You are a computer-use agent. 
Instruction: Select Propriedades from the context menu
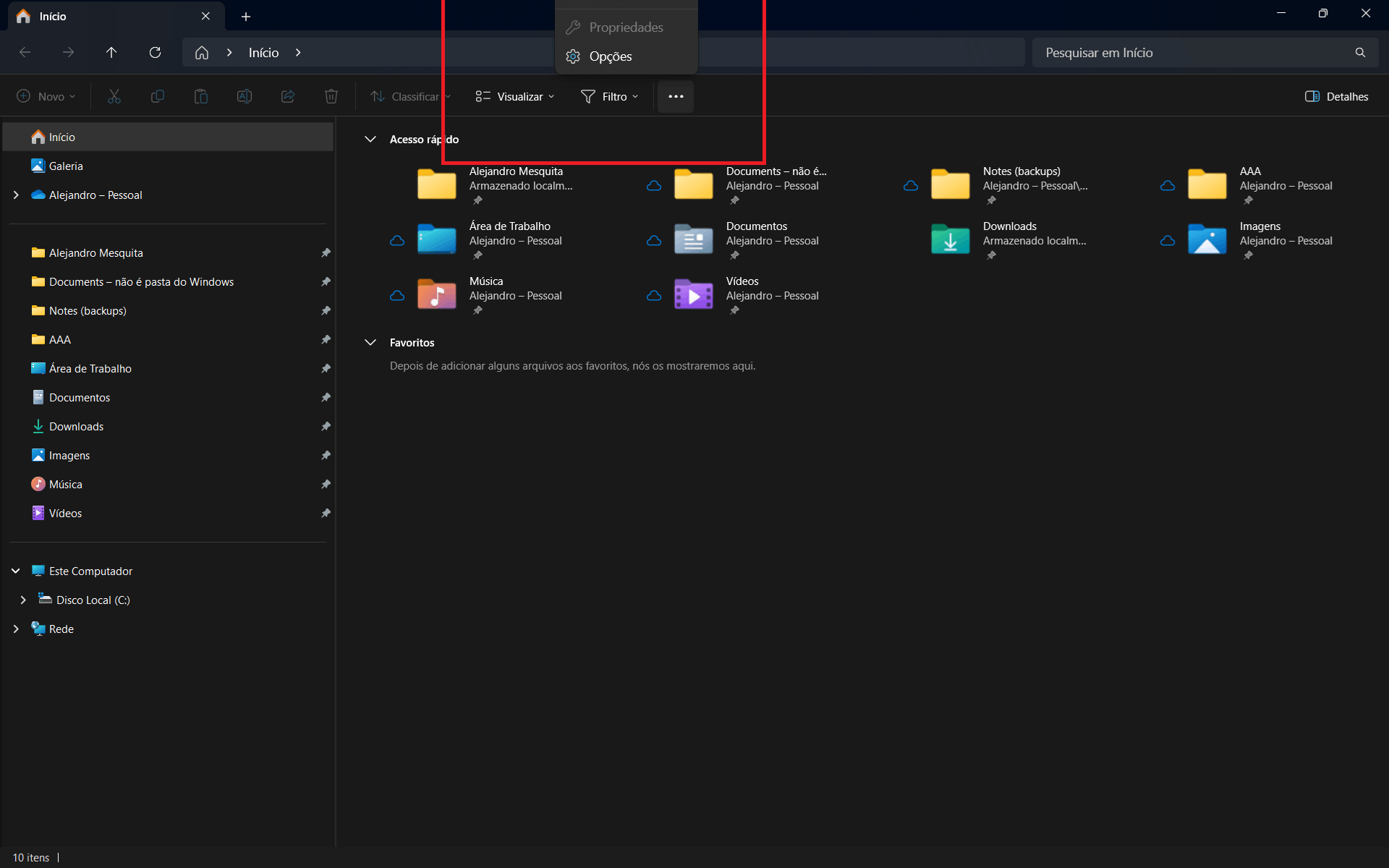pos(625,27)
